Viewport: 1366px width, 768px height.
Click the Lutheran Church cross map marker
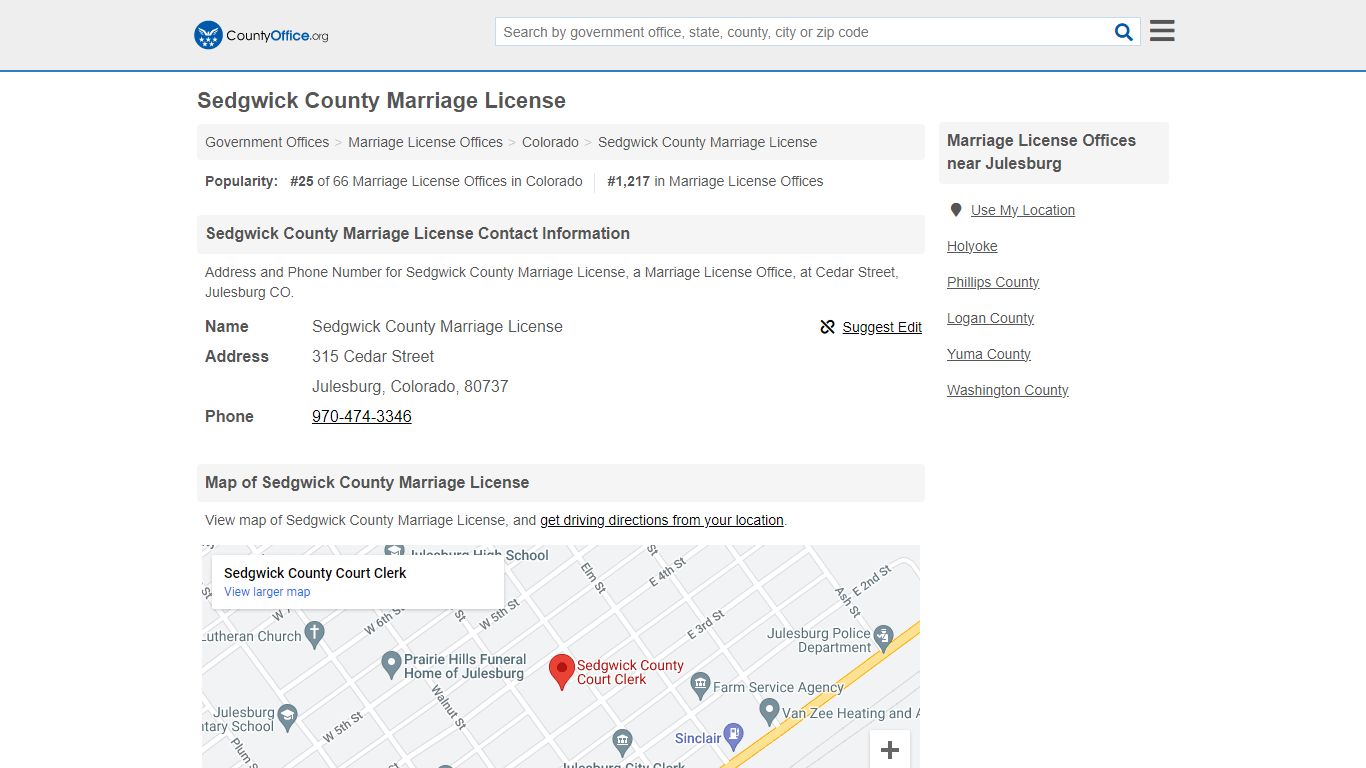pos(315,633)
